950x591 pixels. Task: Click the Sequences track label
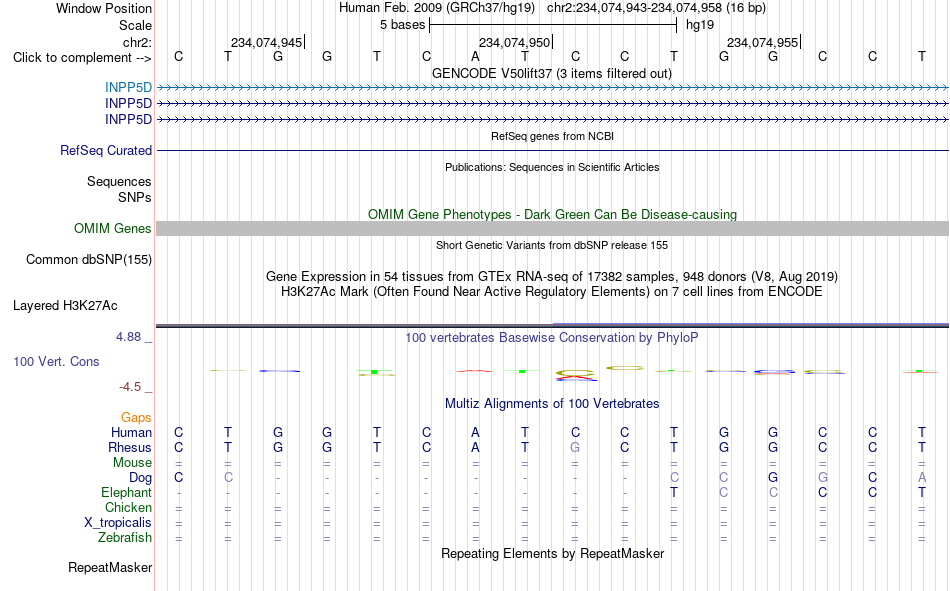(119, 181)
